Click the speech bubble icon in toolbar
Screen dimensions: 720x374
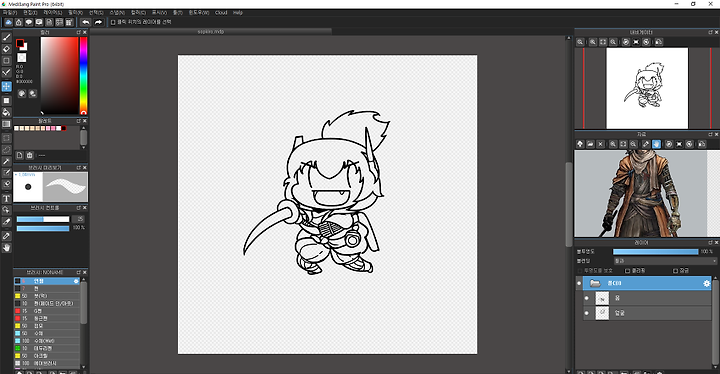(x=29, y=22)
